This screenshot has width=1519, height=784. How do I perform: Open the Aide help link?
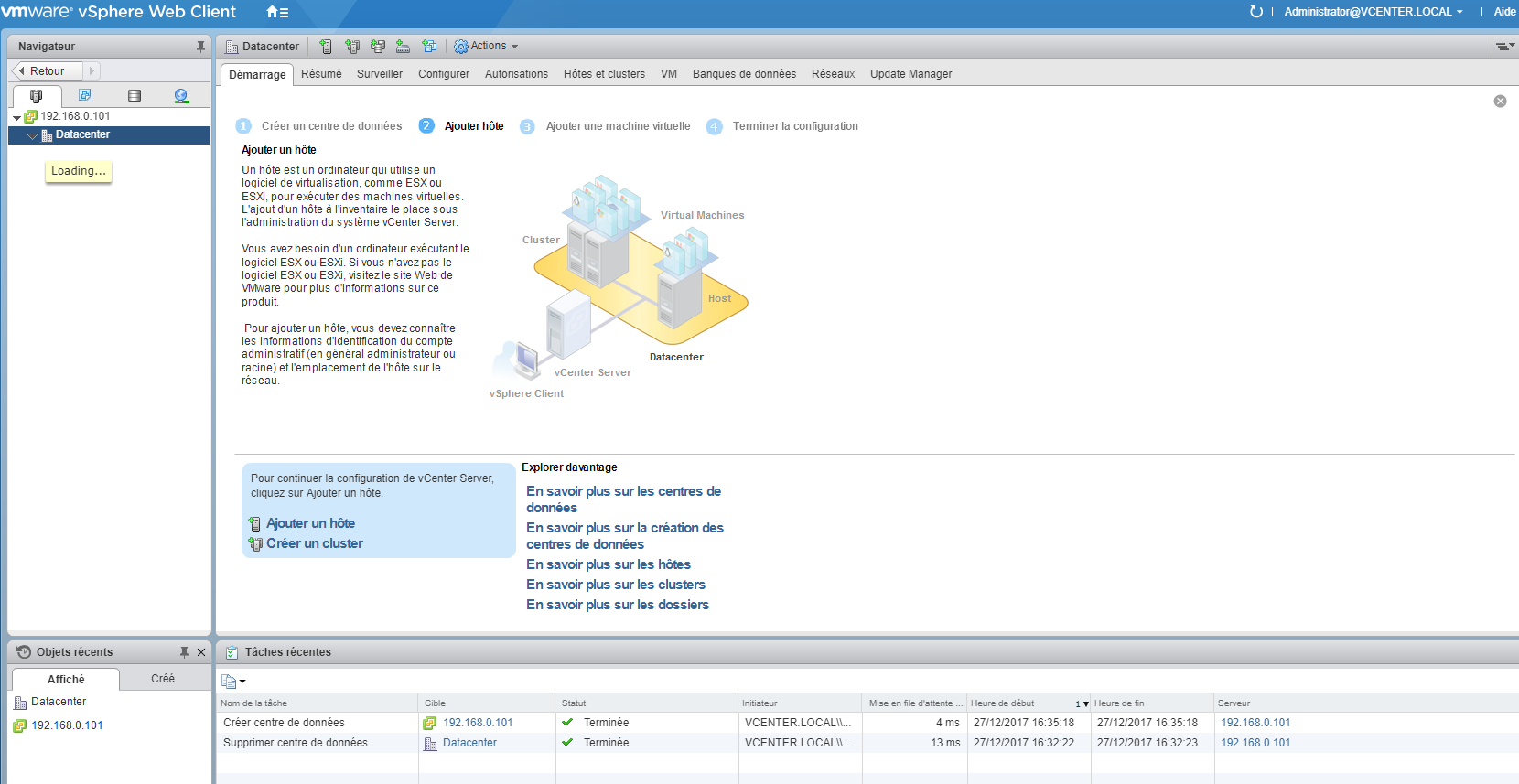1504,12
